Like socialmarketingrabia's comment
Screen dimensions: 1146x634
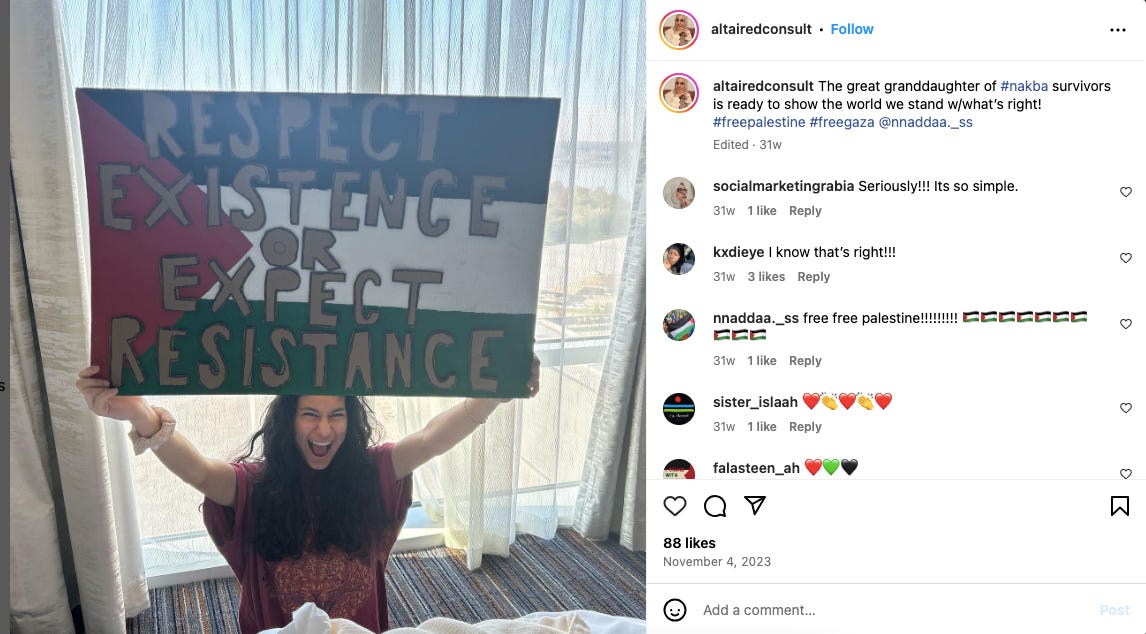coord(1126,192)
